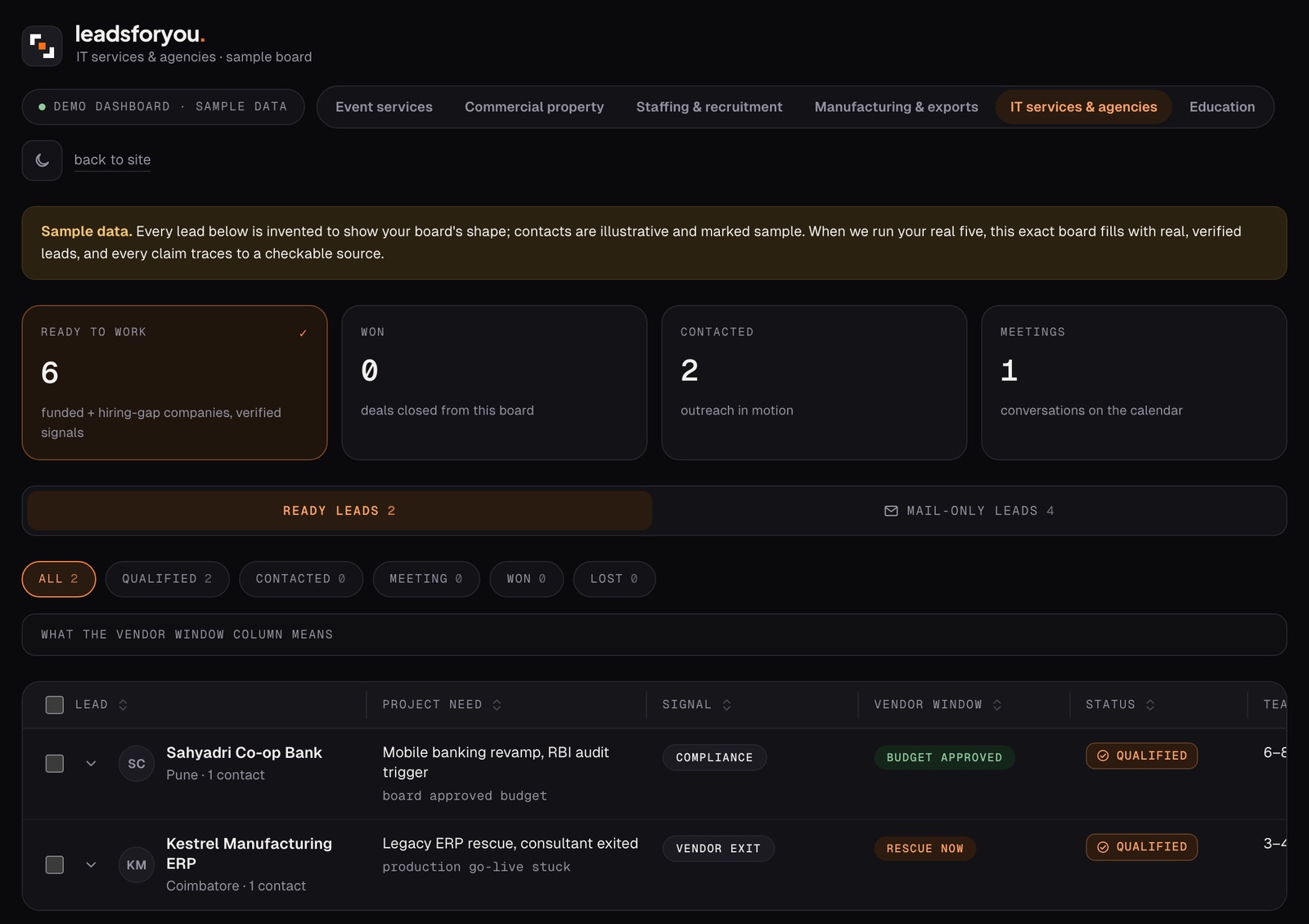
Task: Open the Ready Leads 2 tab
Action: click(340, 511)
